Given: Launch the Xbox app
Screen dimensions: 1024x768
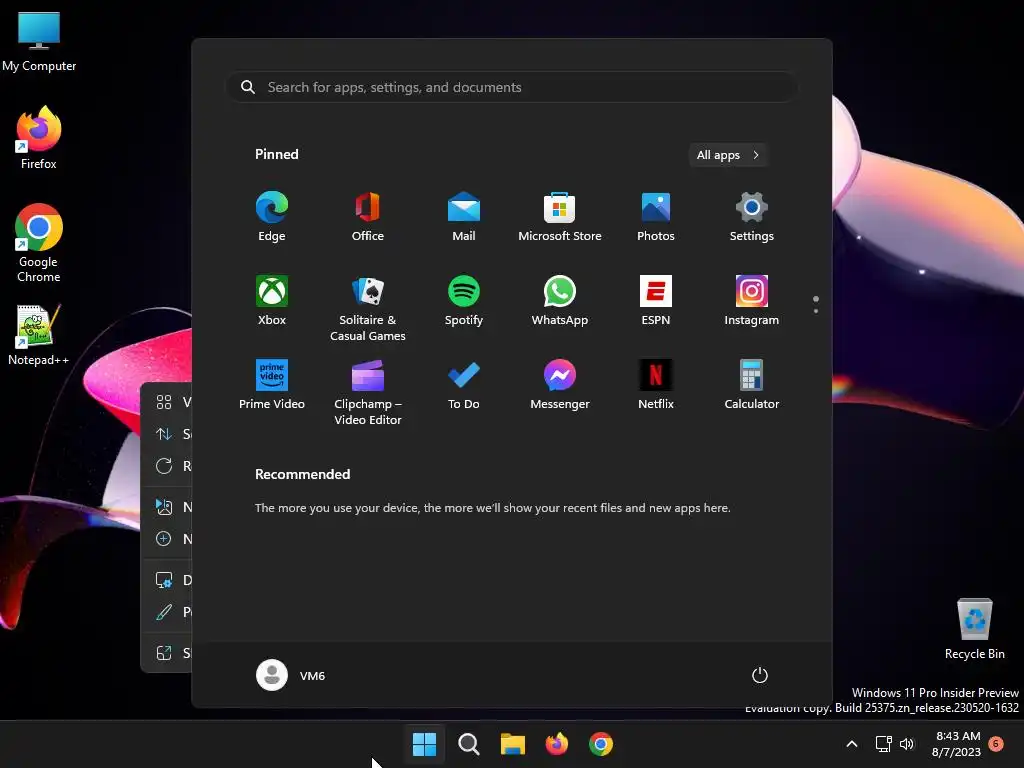Looking at the screenshot, I should (x=272, y=301).
